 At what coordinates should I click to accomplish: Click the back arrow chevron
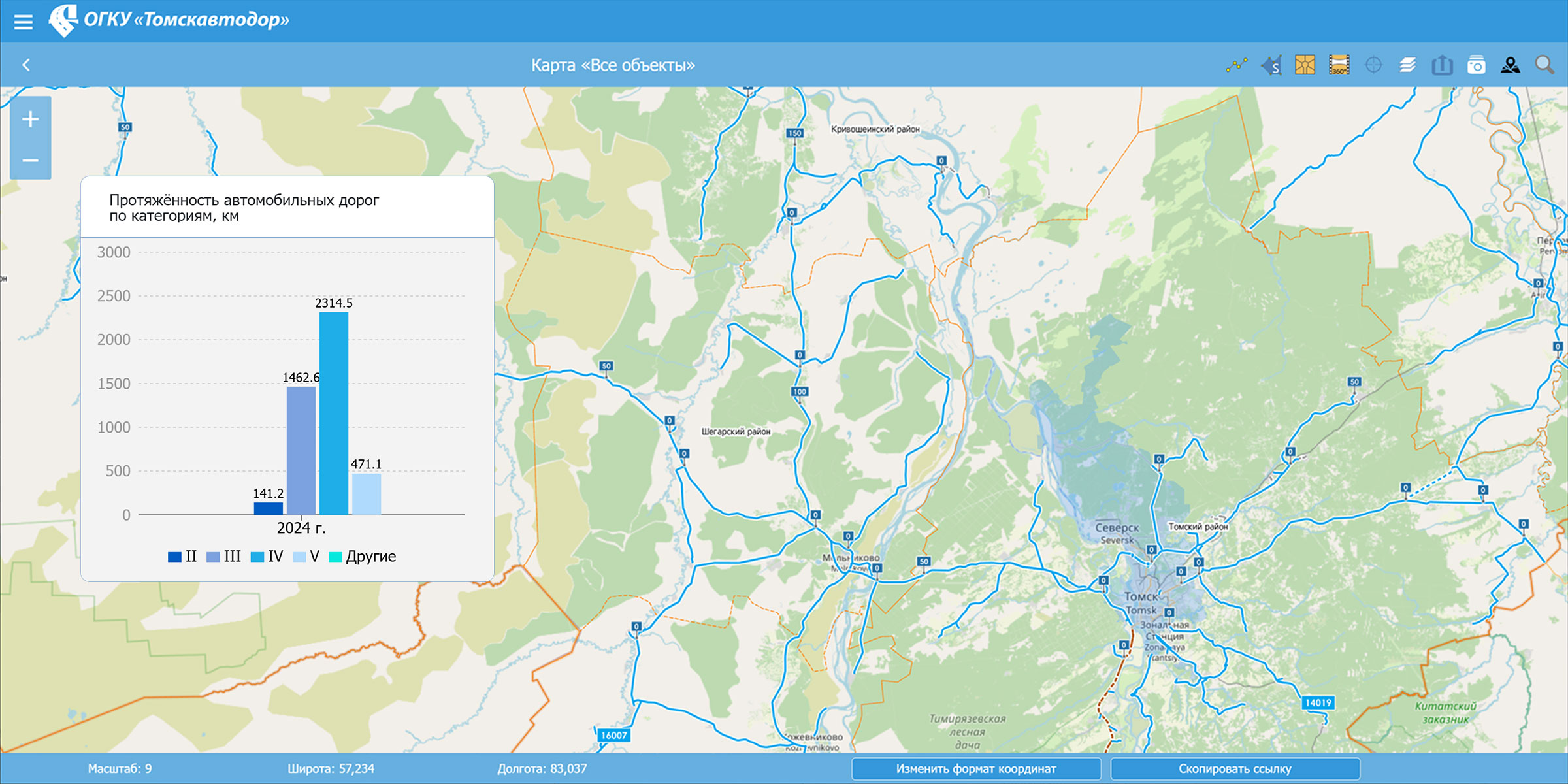pyautogui.click(x=26, y=65)
